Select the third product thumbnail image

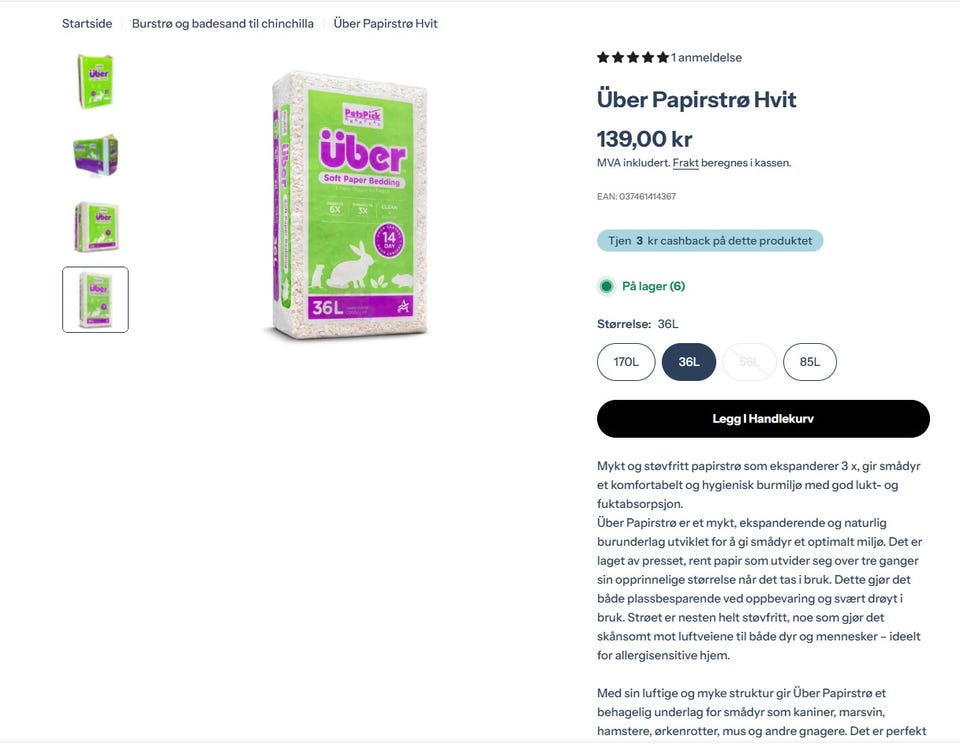click(x=96, y=227)
